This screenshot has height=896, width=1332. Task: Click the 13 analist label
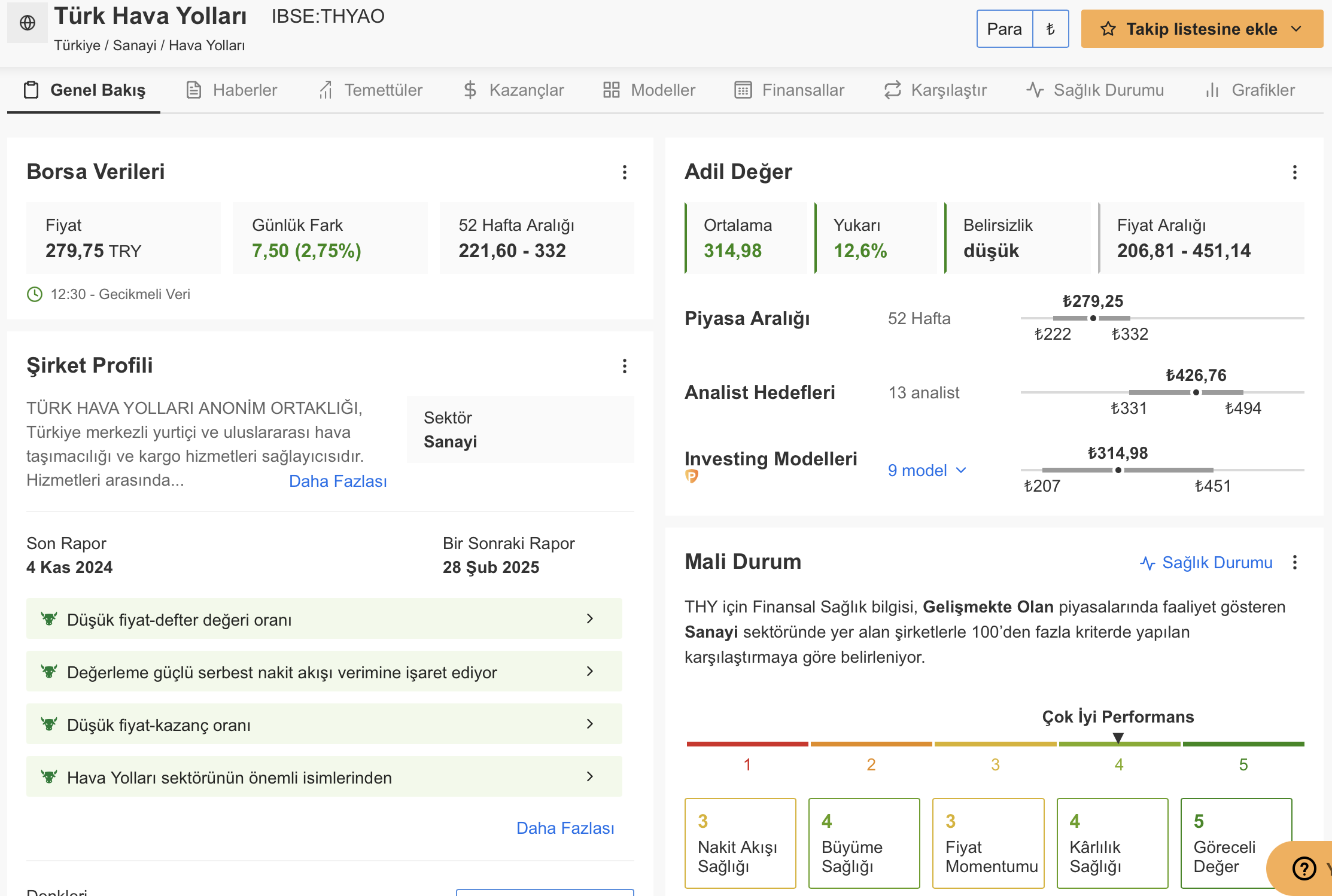point(924,393)
